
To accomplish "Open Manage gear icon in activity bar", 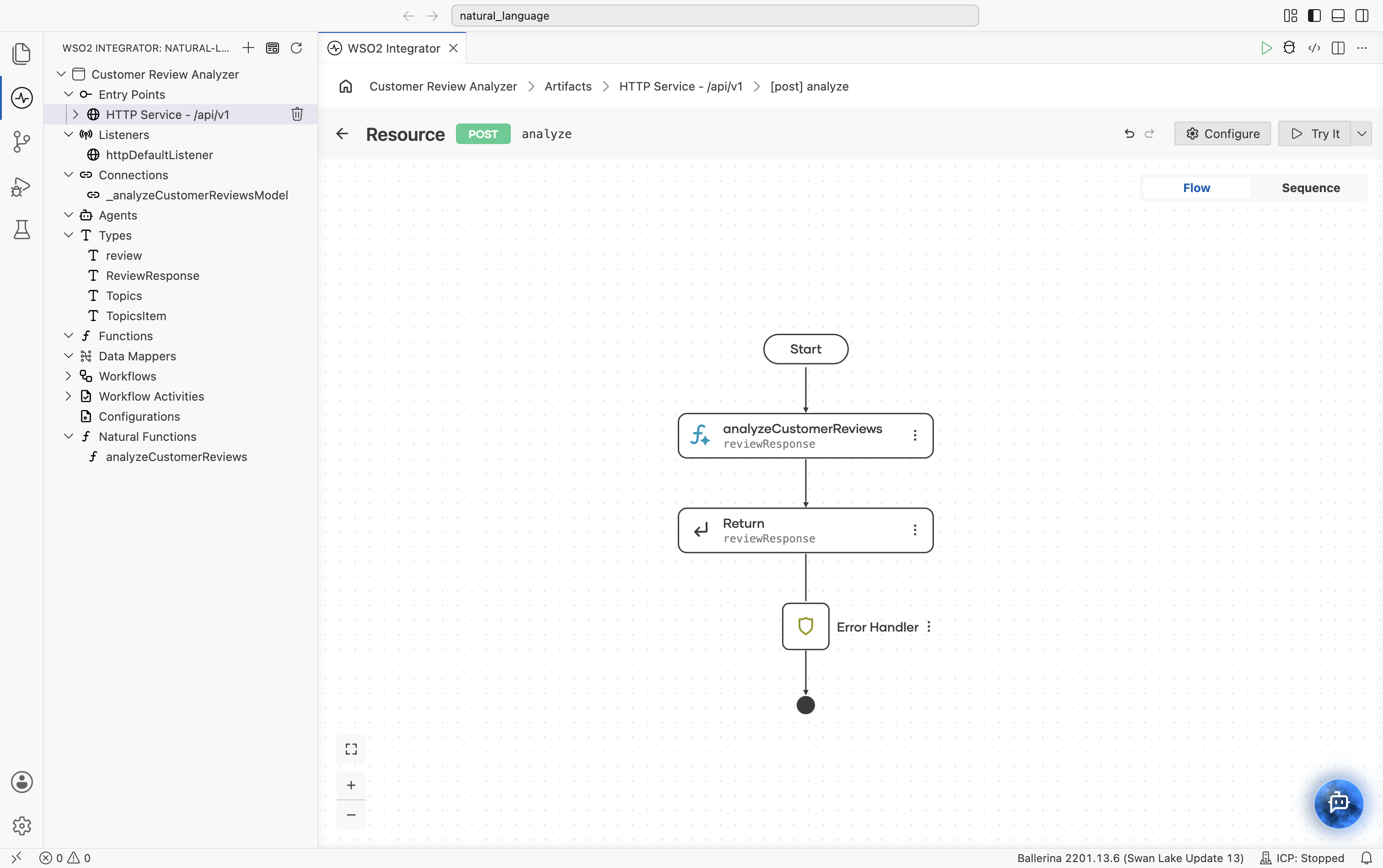I will click(x=22, y=825).
